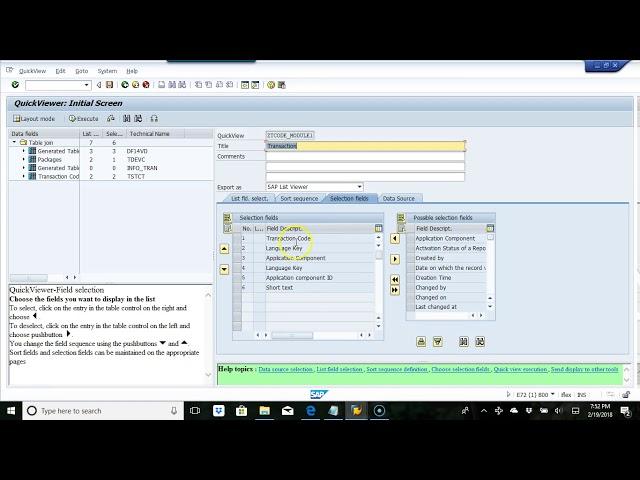Viewport: 640px width, 480px height.
Task: Click the select all icon left of Selection fields title
Action: (x=227, y=218)
